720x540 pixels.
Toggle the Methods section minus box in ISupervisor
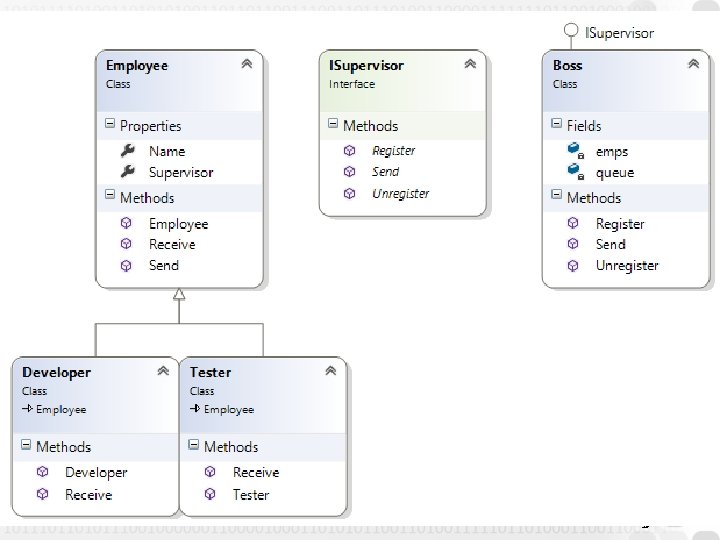(333, 125)
